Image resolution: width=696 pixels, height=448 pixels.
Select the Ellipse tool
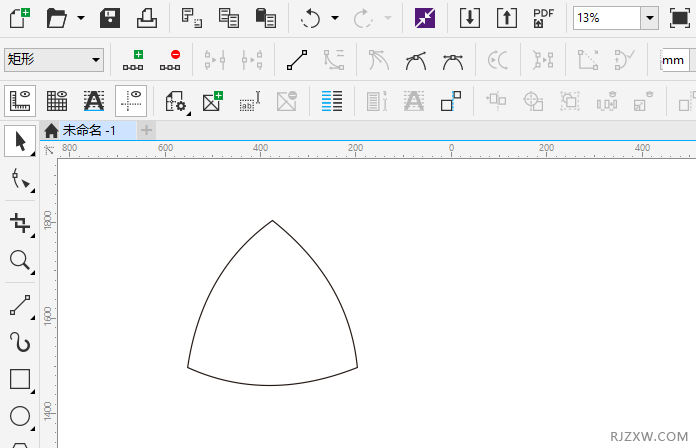point(20,416)
